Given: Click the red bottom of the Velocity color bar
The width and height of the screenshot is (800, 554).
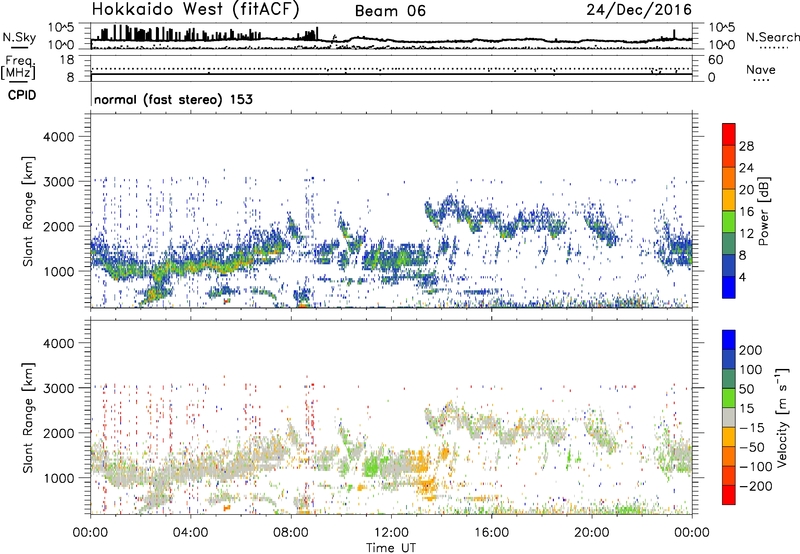Looking at the screenshot, I should click(729, 495).
